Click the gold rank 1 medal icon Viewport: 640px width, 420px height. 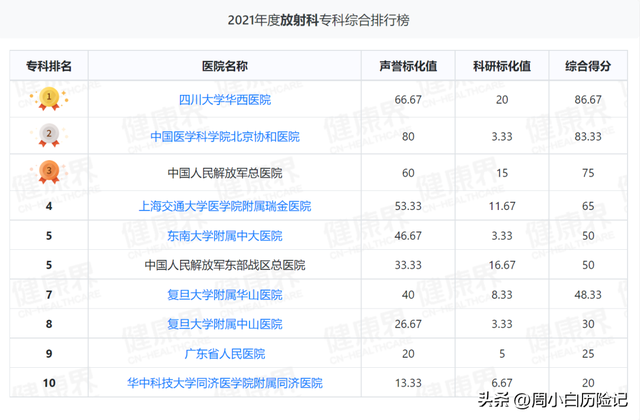point(49,98)
